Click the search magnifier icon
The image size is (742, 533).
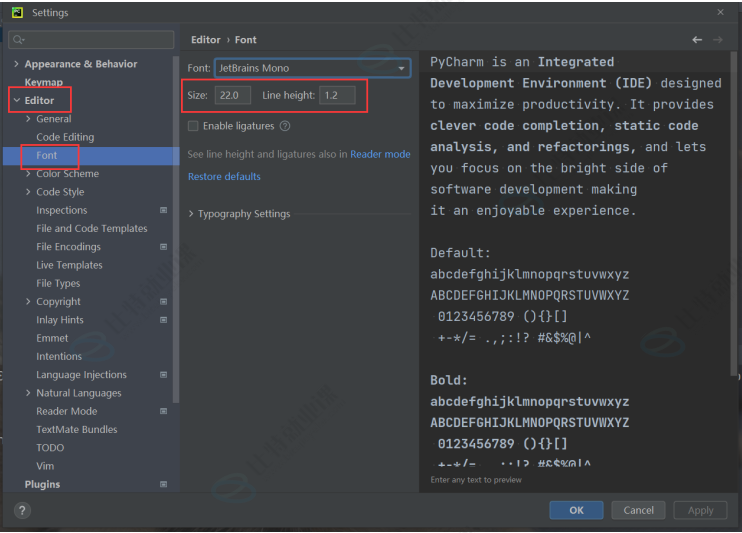click(x=18, y=40)
